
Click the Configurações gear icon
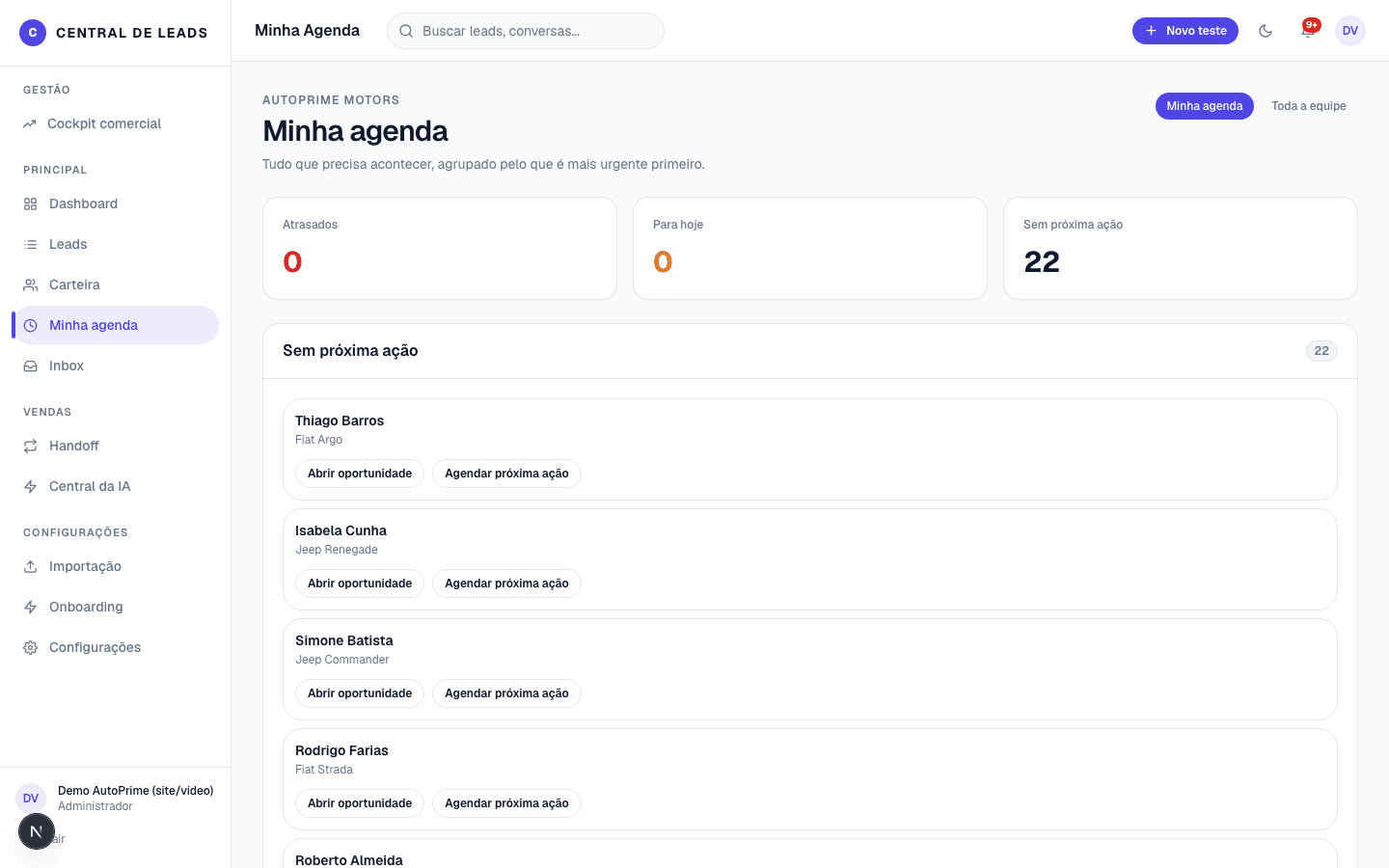31,647
